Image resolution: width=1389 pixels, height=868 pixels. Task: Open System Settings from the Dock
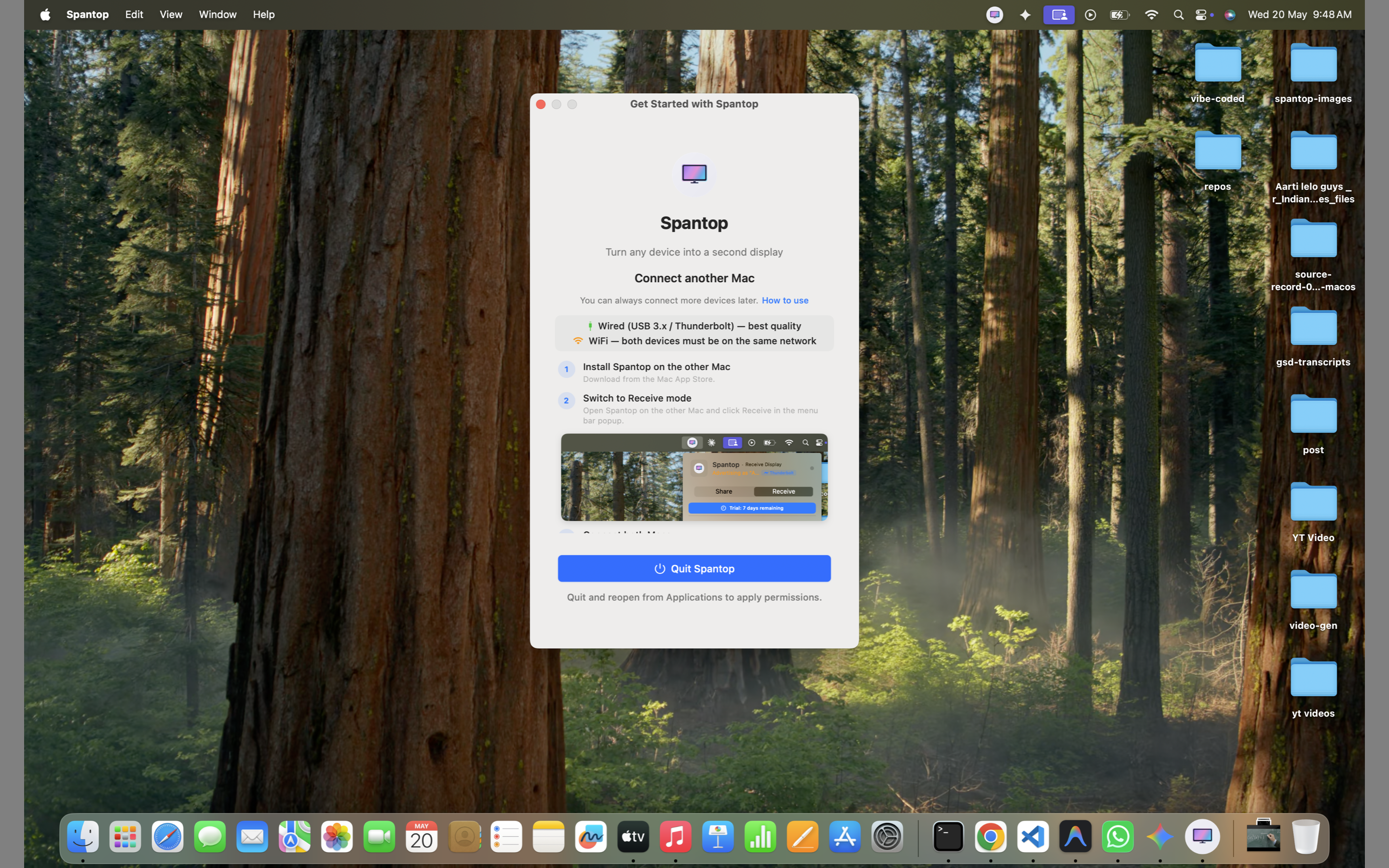887,837
